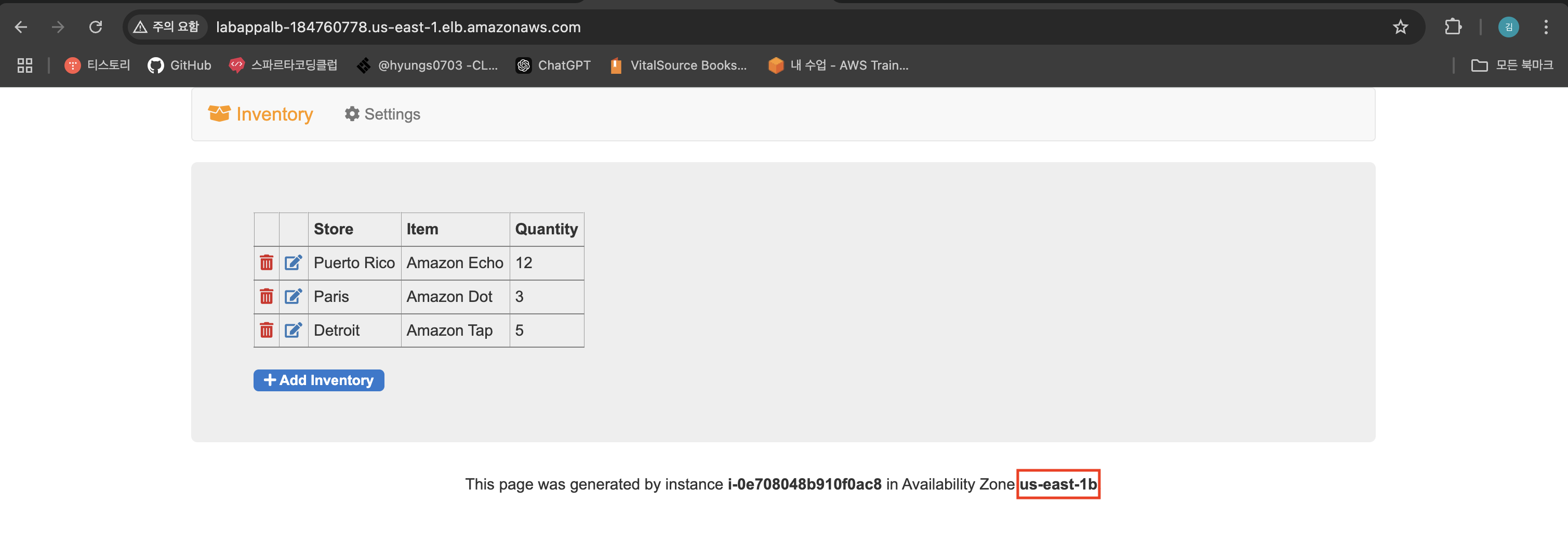Select the Paris store cell
Viewport: 1568px width, 555px height.
click(355, 296)
